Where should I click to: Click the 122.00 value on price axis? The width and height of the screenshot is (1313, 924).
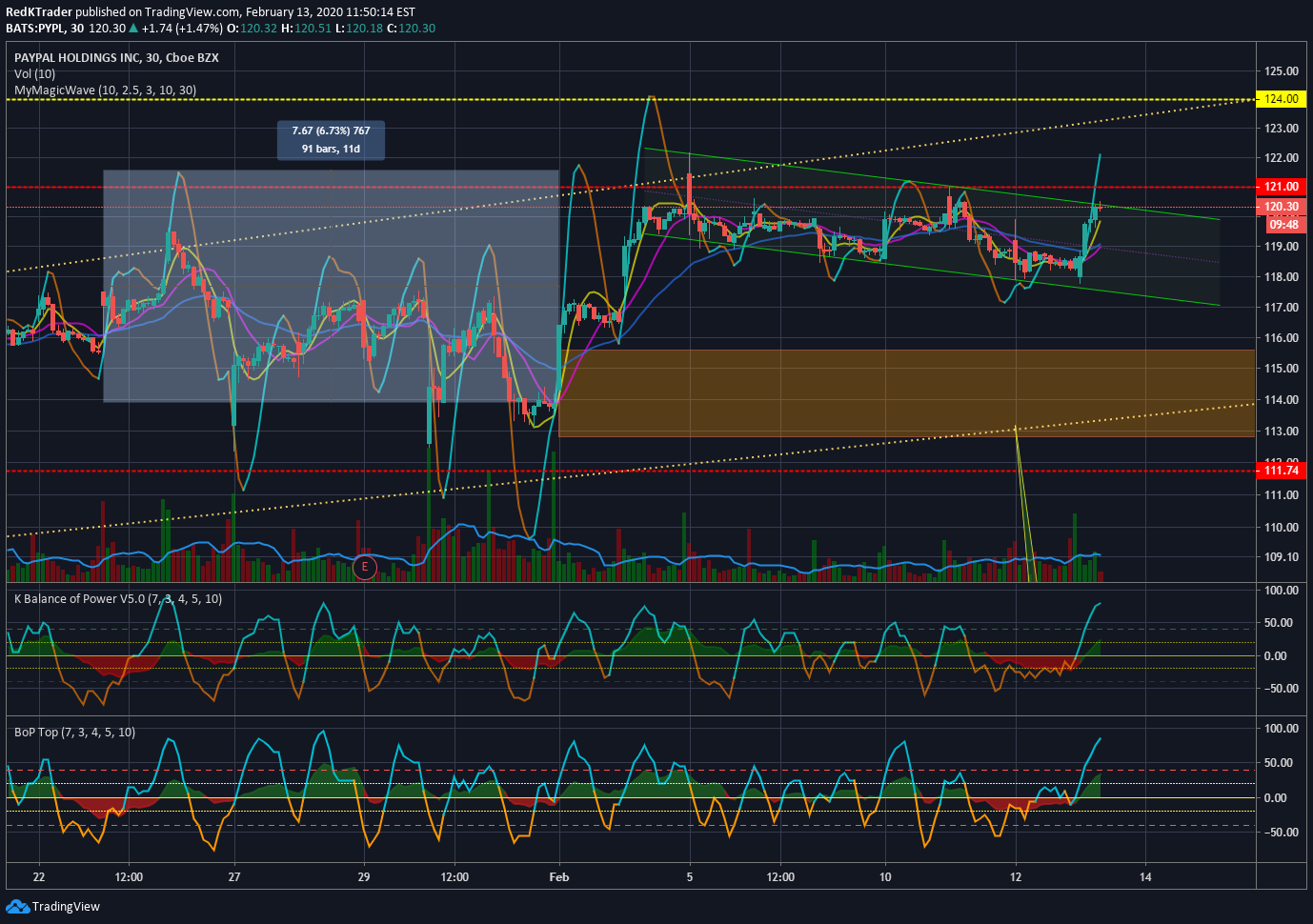point(1282,158)
